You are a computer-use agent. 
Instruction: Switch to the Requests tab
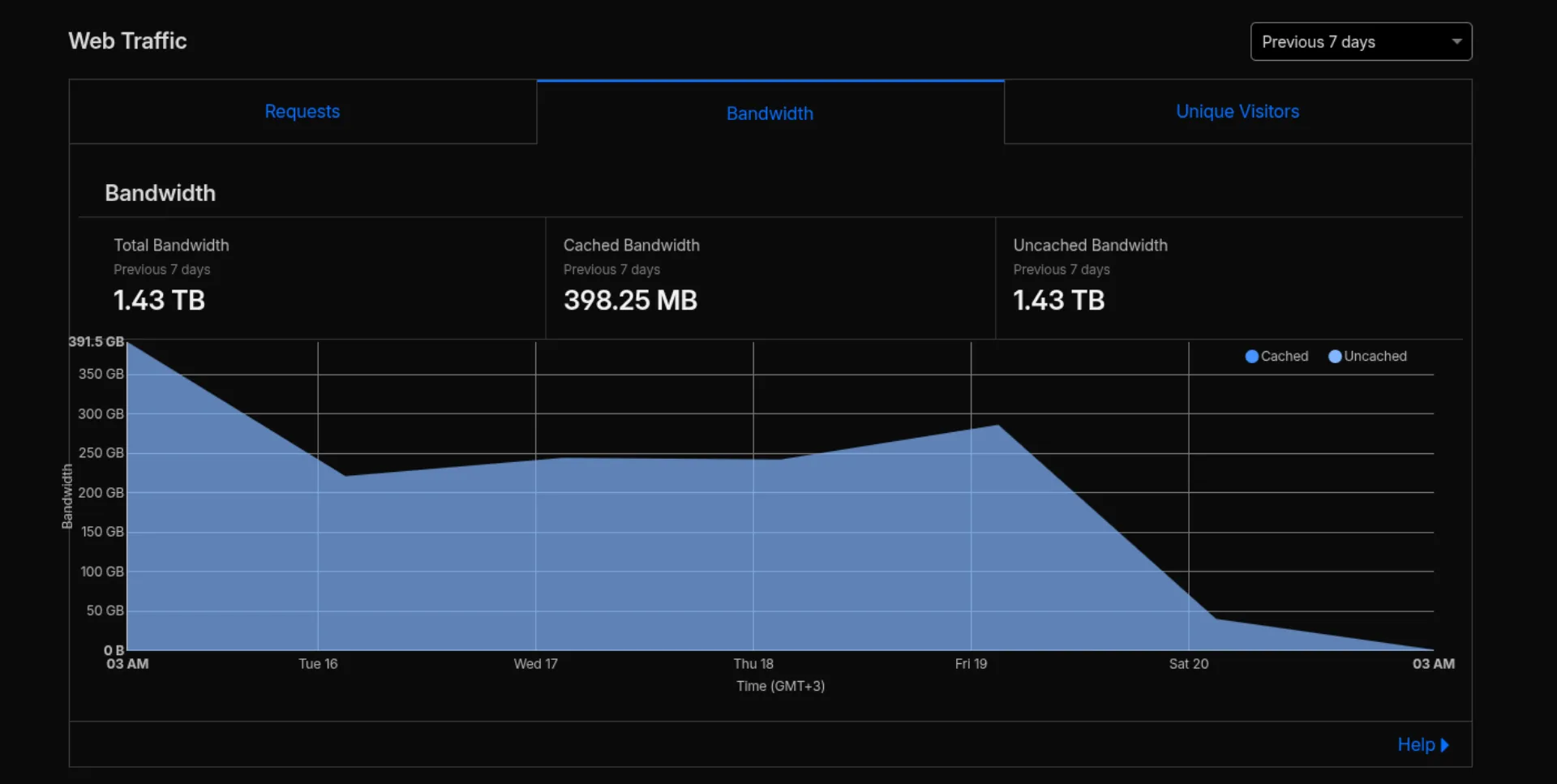[x=302, y=112]
